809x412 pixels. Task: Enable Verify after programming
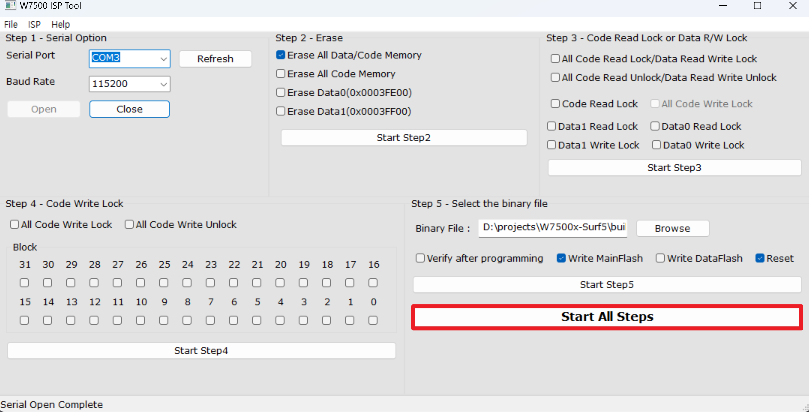420,259
